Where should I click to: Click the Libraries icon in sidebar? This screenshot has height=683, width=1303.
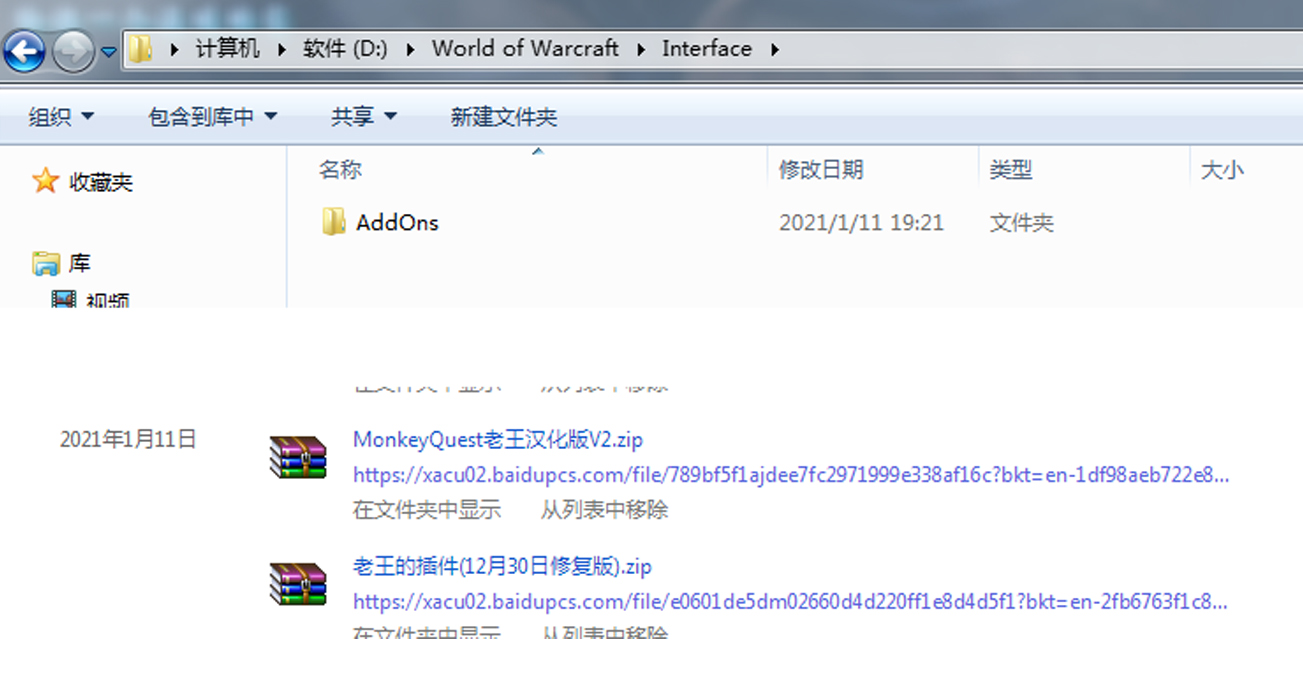[46, 264]
